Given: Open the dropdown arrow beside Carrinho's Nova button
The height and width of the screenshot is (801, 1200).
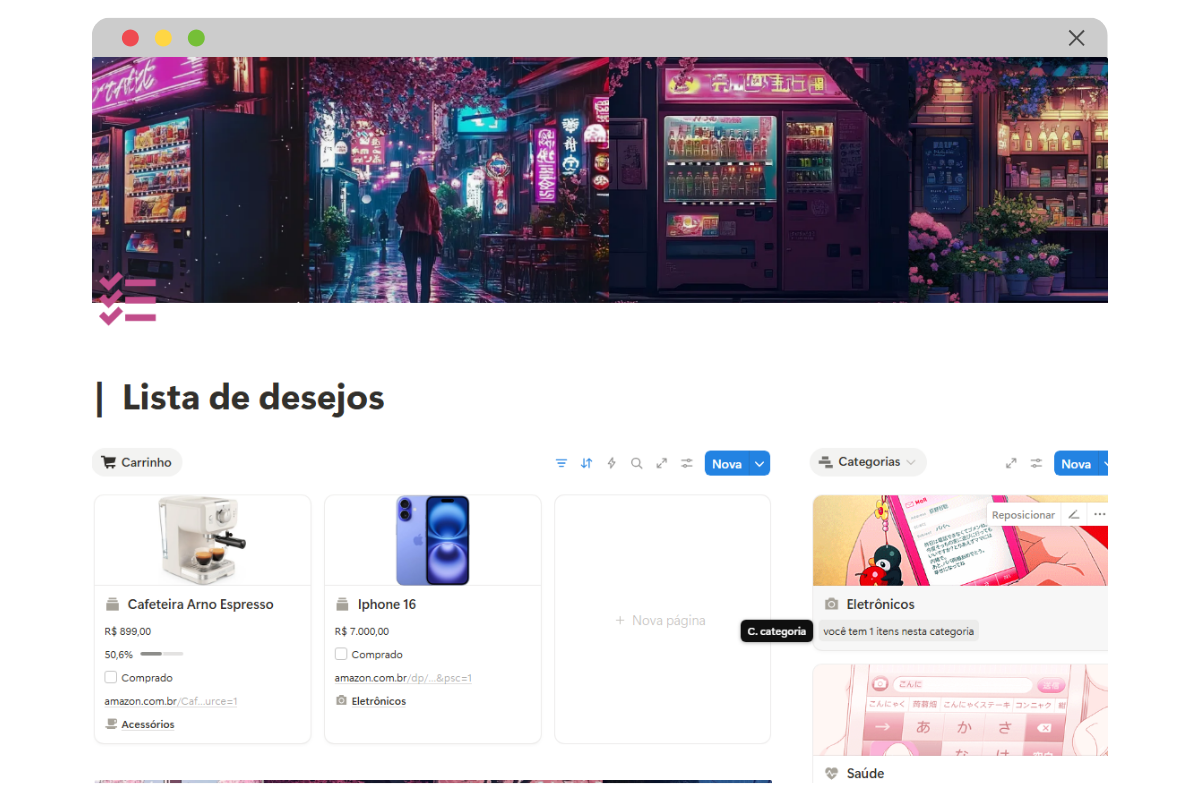Looking at the screenshot, I should 760,463.
